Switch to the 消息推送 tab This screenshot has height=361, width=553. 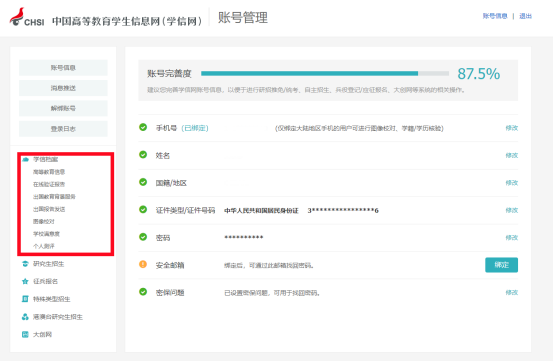pyautogui.click(x=63, y=88)
